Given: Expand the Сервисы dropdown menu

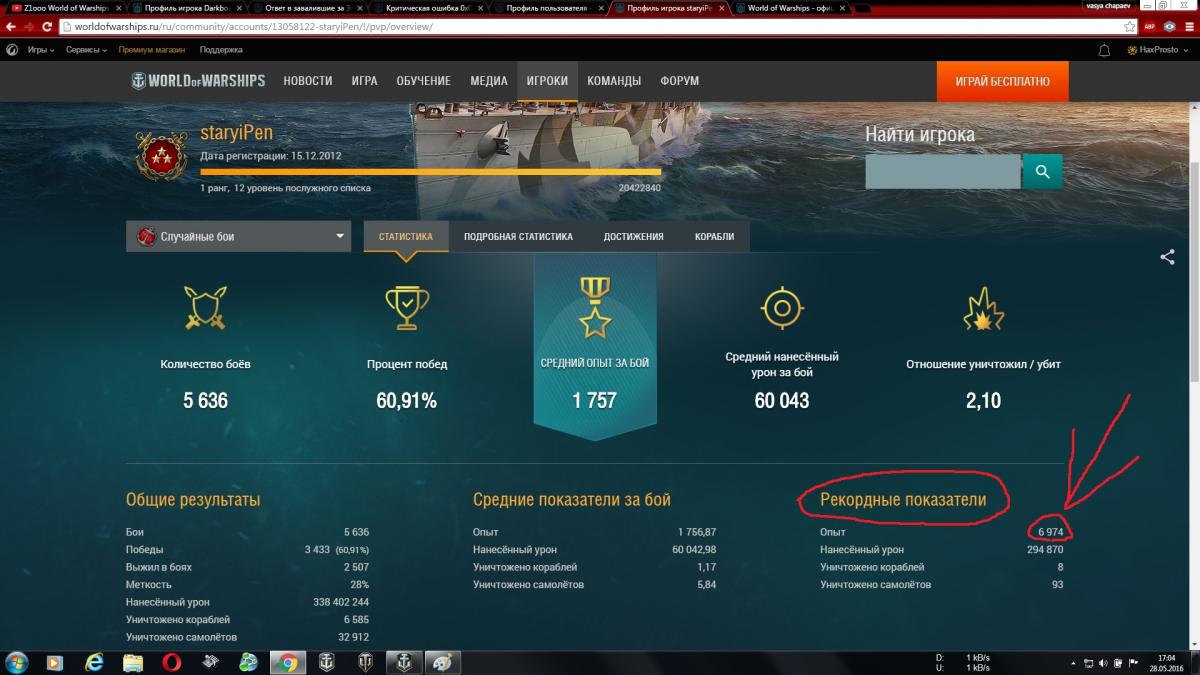Looking at the screenshot, I should coord(86,49).
